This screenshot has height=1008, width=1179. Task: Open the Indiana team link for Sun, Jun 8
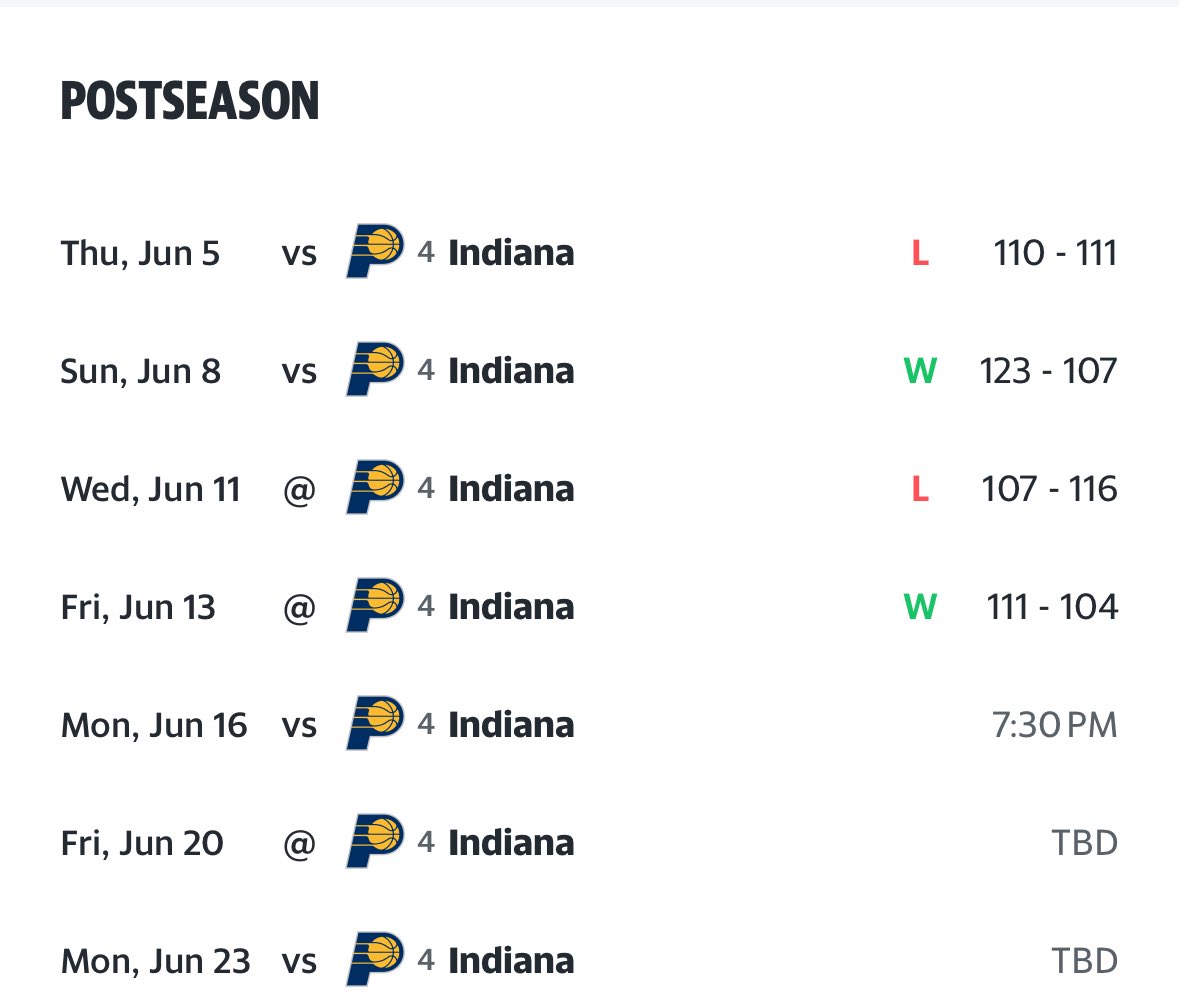[x=511, y=371]
